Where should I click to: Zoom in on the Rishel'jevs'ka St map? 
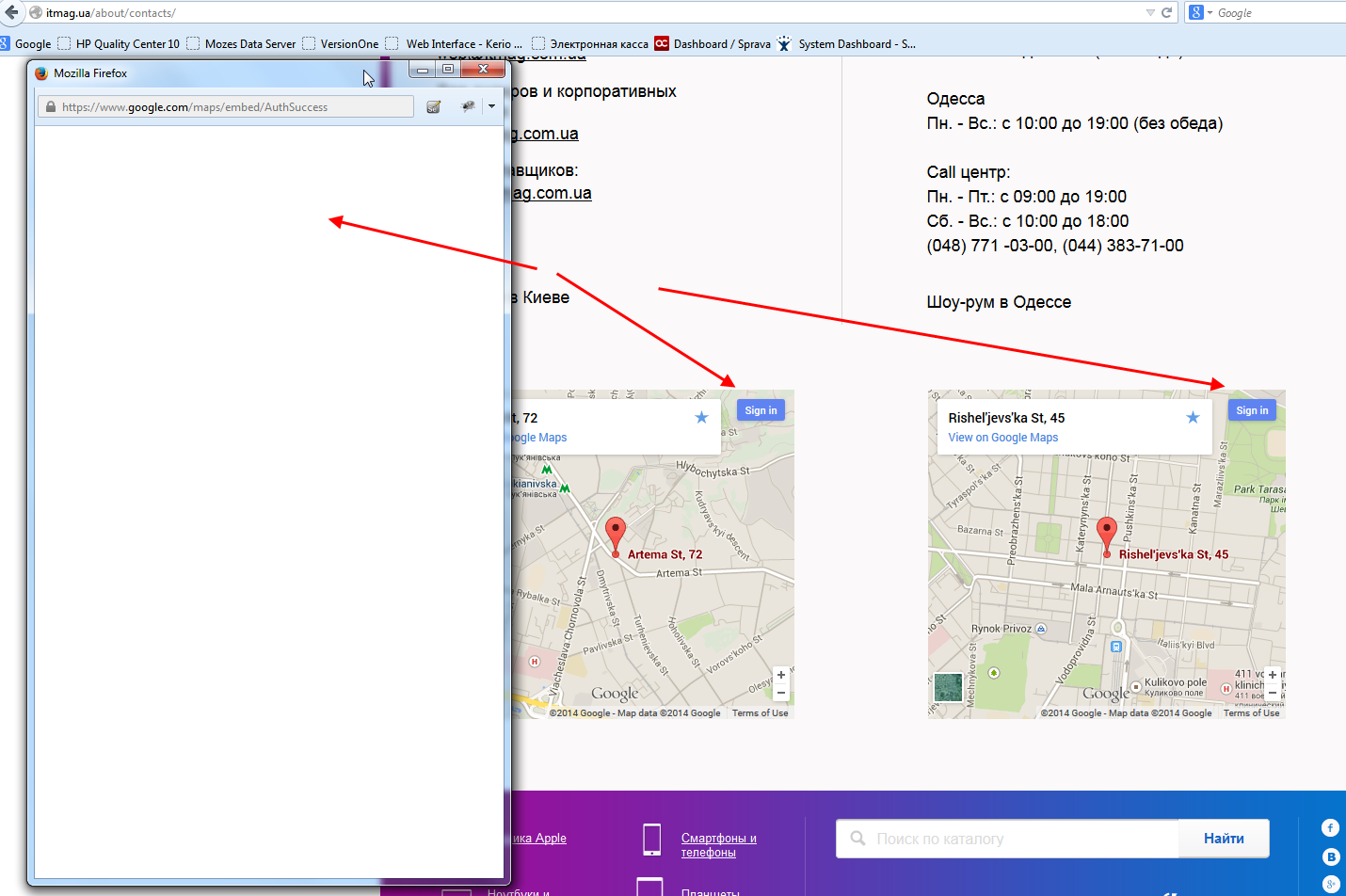coord(1272,675)
